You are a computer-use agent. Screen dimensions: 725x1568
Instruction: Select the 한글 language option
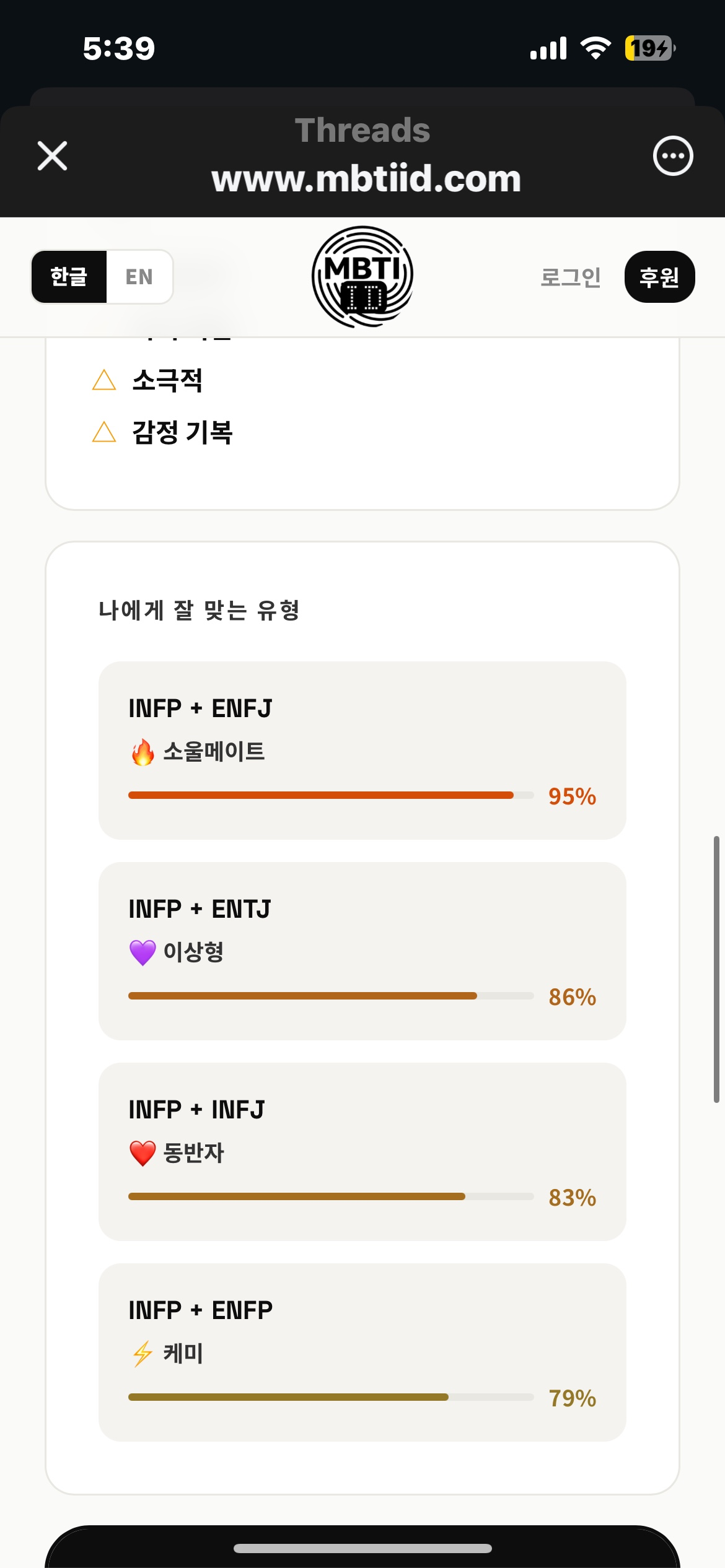(69, 277)
